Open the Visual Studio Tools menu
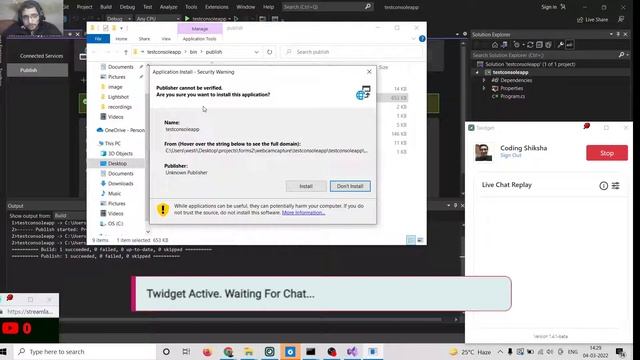The image size is (640, 360). tap(191, 7)
